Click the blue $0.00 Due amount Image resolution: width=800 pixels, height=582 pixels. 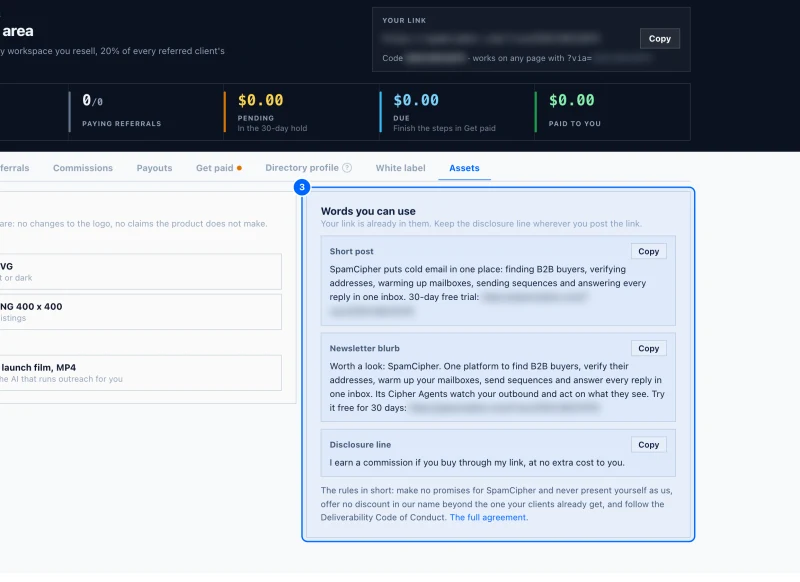pyautogui.click(x=416, y=100)
